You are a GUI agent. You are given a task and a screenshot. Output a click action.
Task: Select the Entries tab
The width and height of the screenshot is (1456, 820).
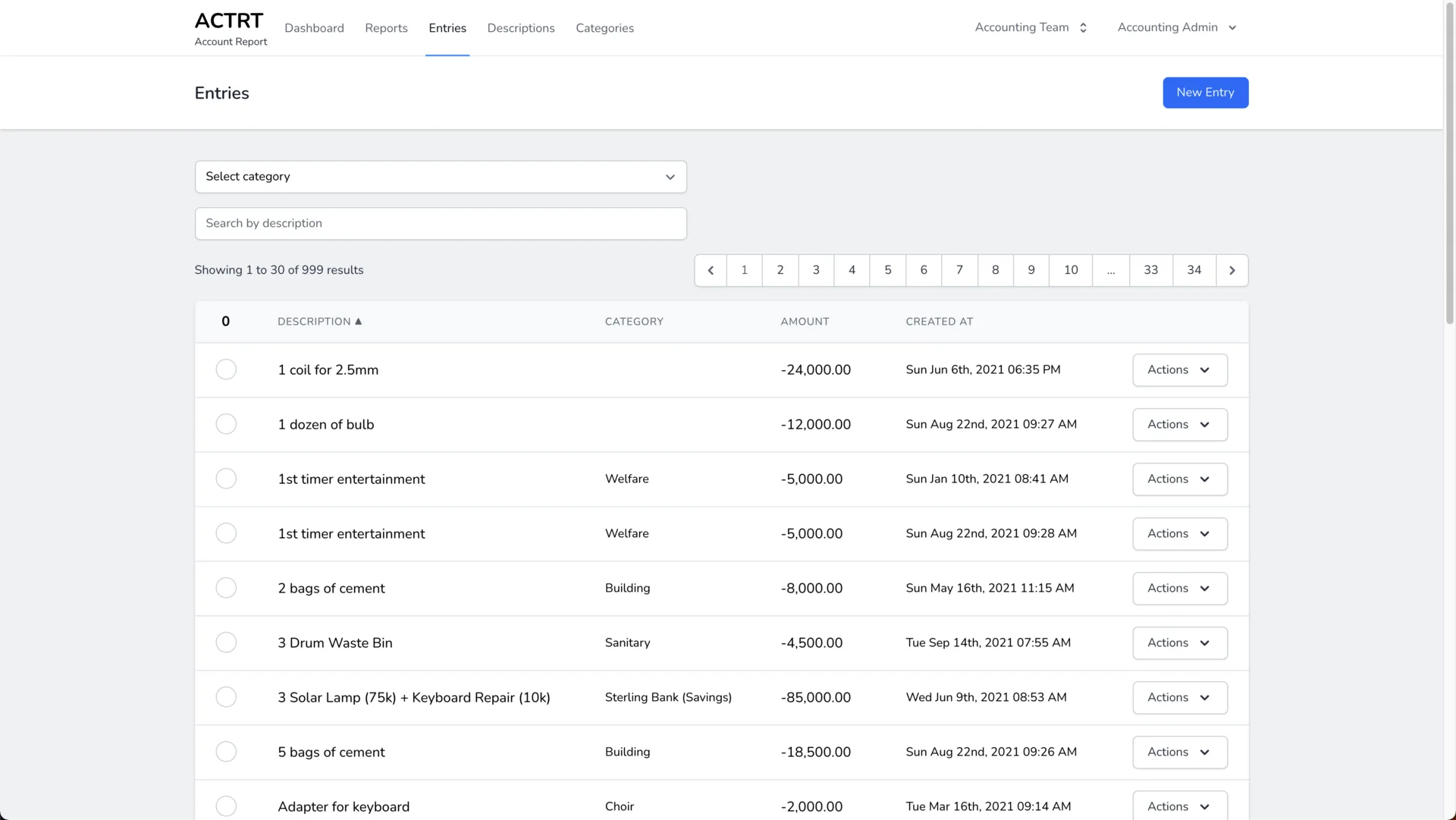(x=447, y=28)
